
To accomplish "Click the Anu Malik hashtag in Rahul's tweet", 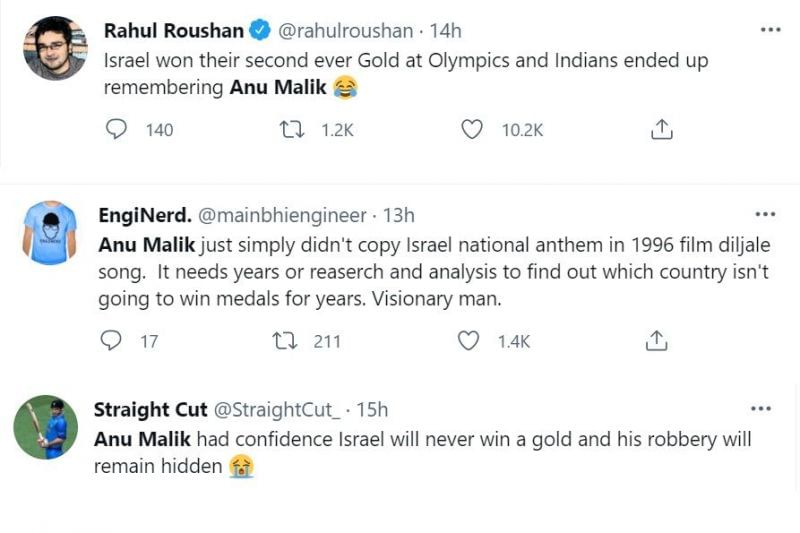I will pyautogui.click(x=278, y=87).
